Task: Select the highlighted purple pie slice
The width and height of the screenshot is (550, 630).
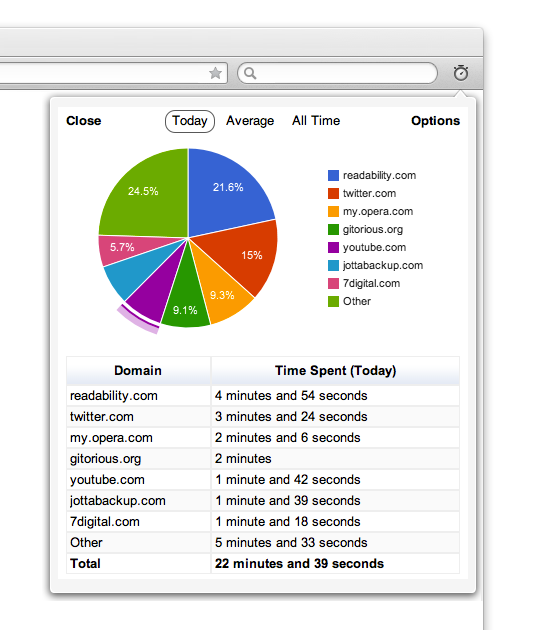Action: point(155,293)
